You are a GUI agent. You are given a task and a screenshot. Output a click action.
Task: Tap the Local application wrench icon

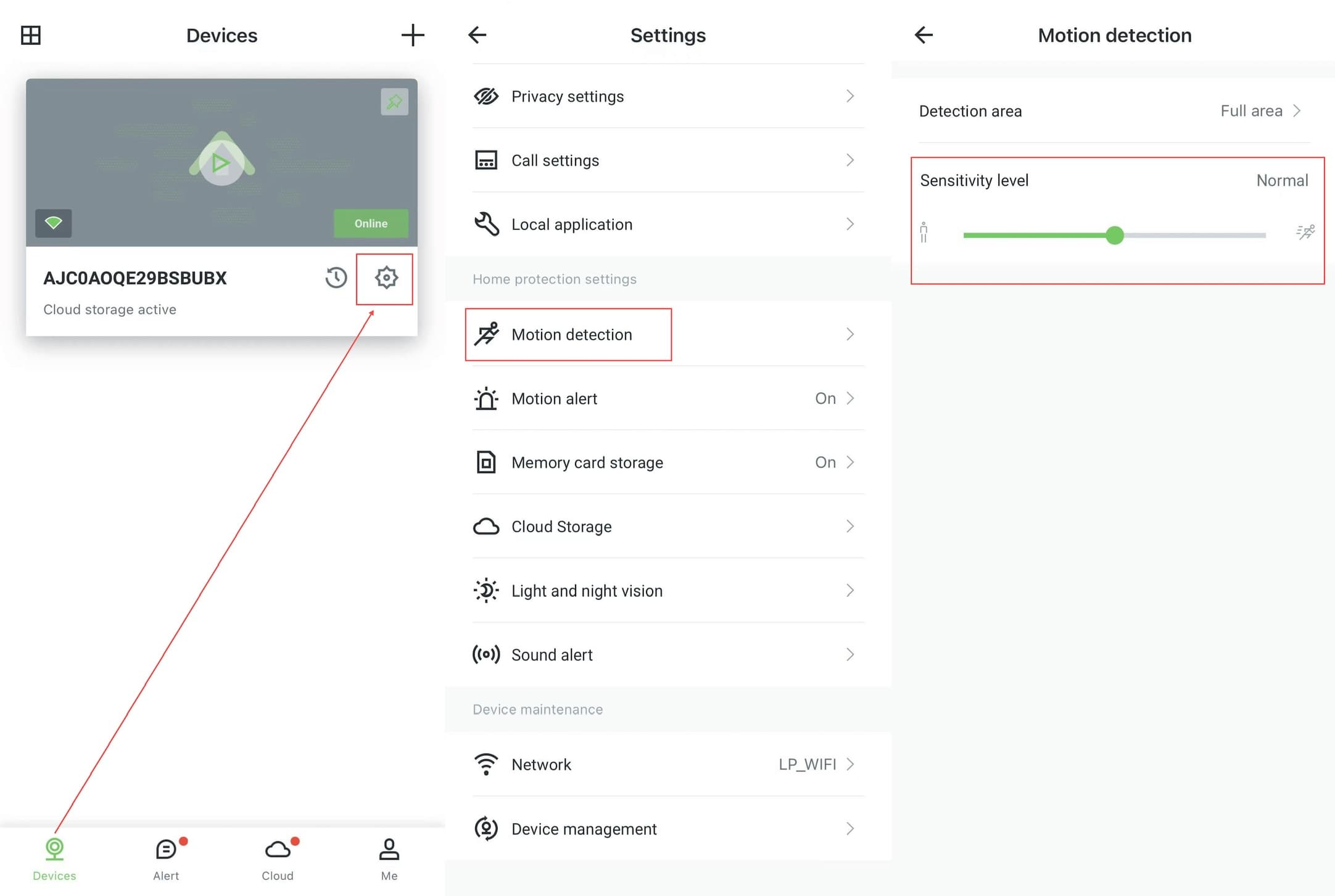pos(486,224)
